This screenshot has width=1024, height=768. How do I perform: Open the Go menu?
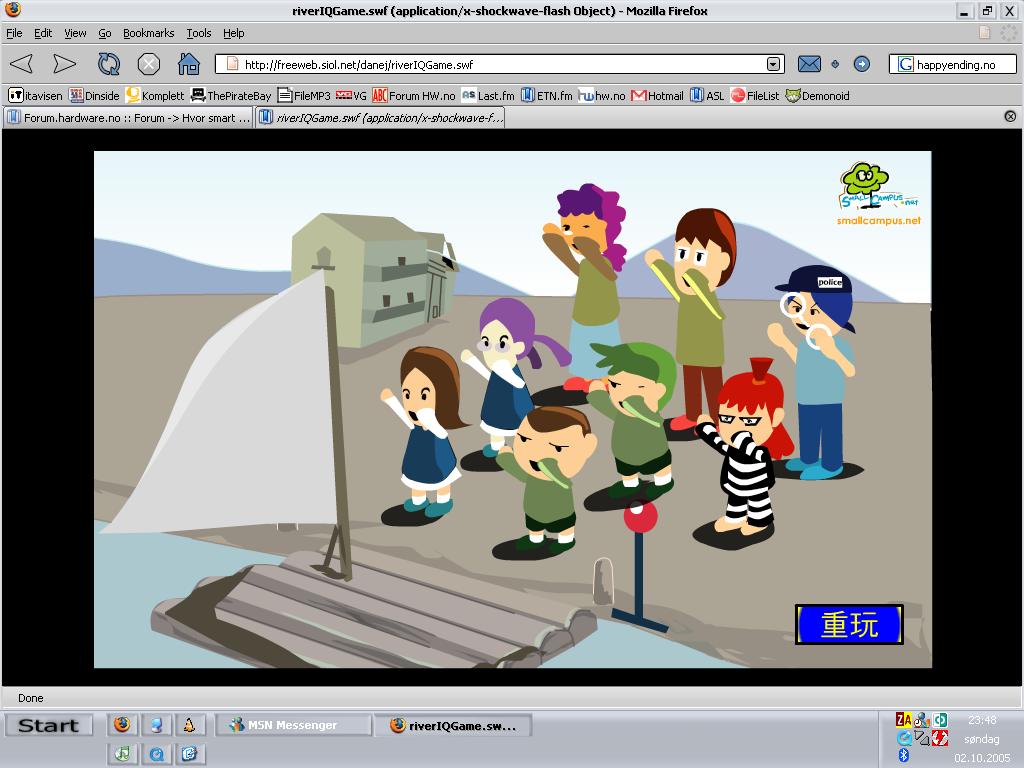pyautogui.click(x=104, y=33)
